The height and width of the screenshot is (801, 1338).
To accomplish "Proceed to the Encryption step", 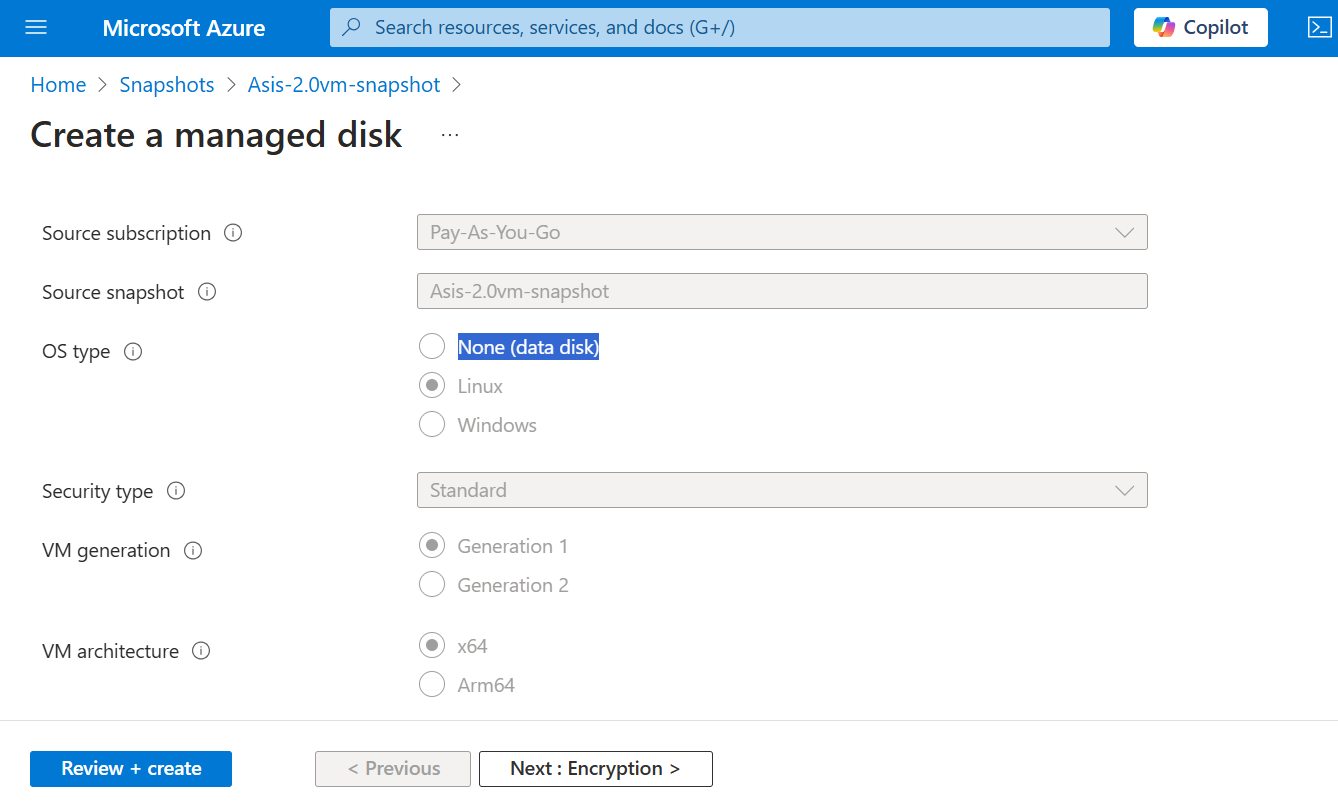I will pos(595,768).
